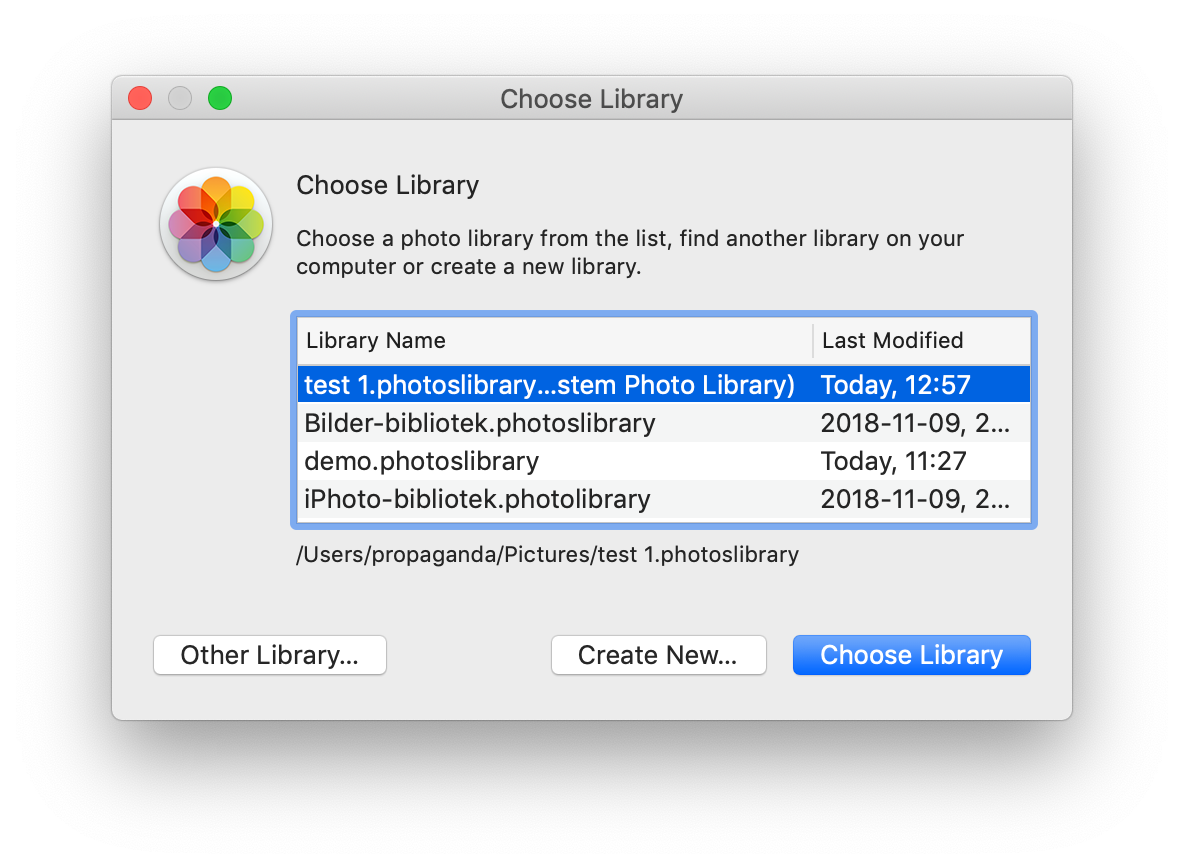This screenshot has width=1184, height=868.
Task: Click the library path text below list
Action: [547, 555]
